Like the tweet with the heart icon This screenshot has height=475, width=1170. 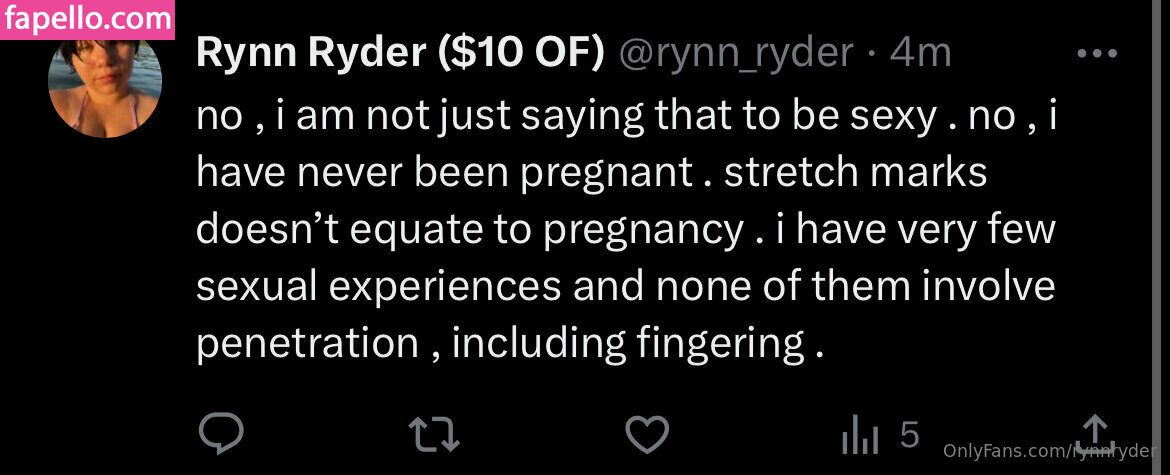646,433
